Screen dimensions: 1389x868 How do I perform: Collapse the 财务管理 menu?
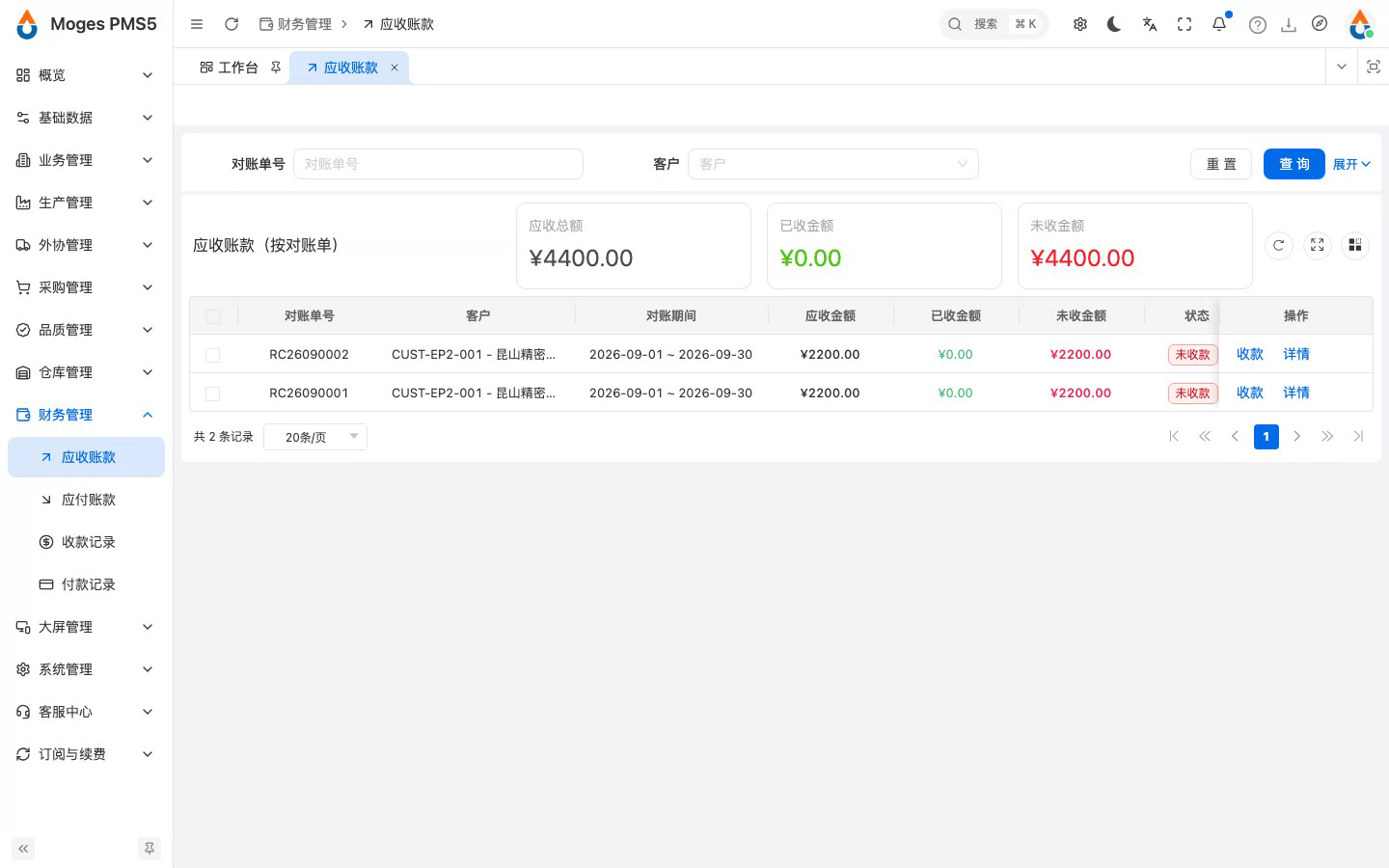pyautogui.click(x=86, y=415)
